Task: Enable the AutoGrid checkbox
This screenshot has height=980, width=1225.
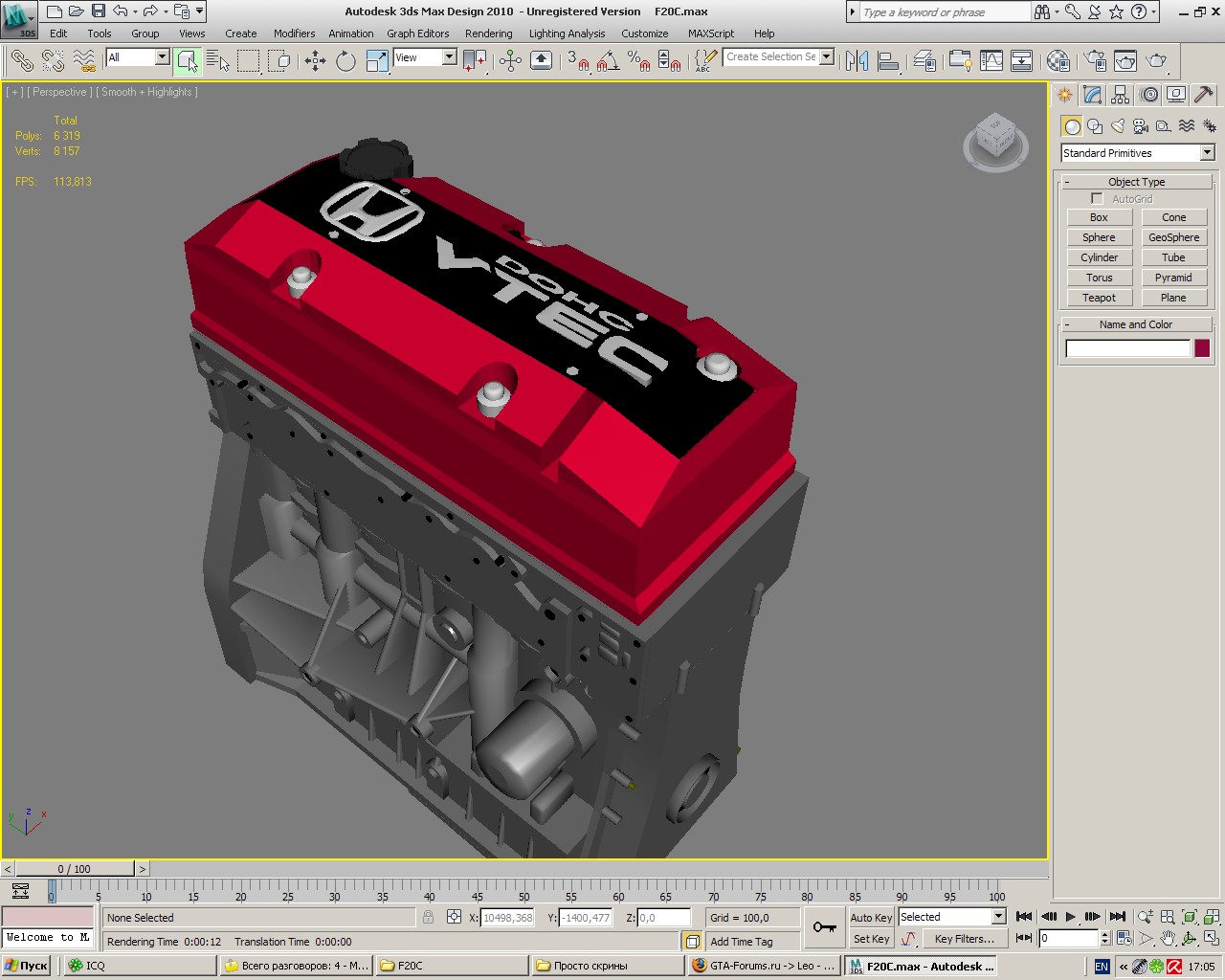Action: pyautogui.click(x=1097, y=199)
